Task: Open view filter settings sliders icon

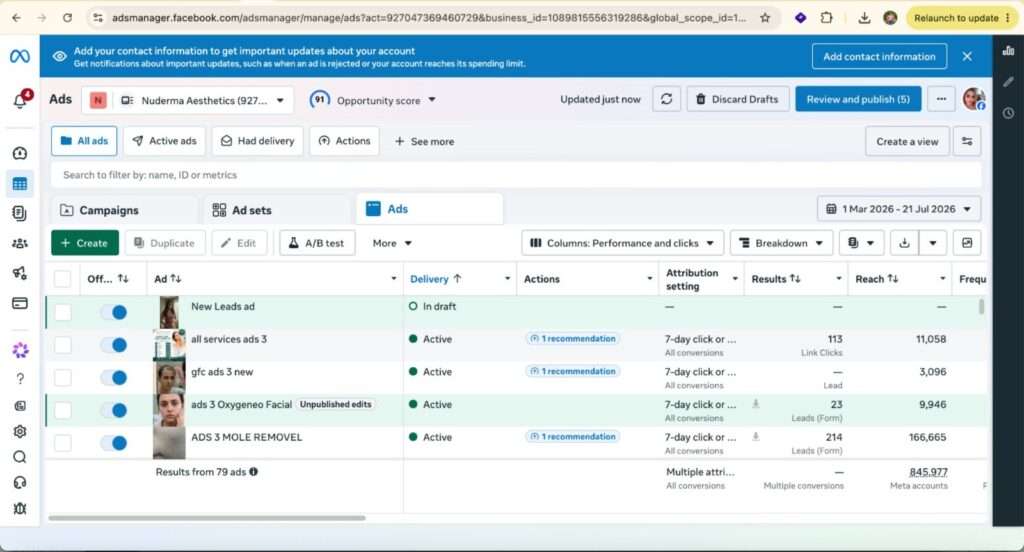Action: coord(967,141)
